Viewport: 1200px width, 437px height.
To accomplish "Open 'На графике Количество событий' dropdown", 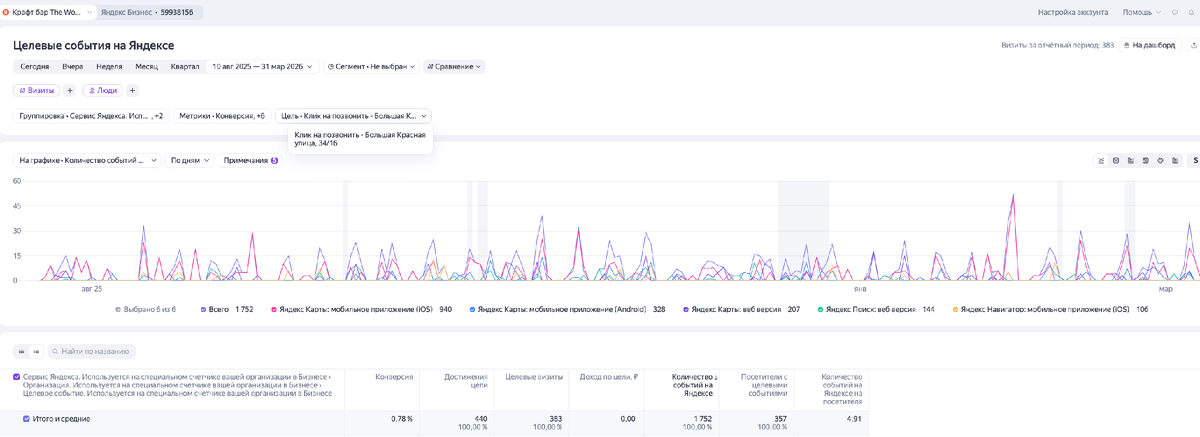I will tap(87, 160).
